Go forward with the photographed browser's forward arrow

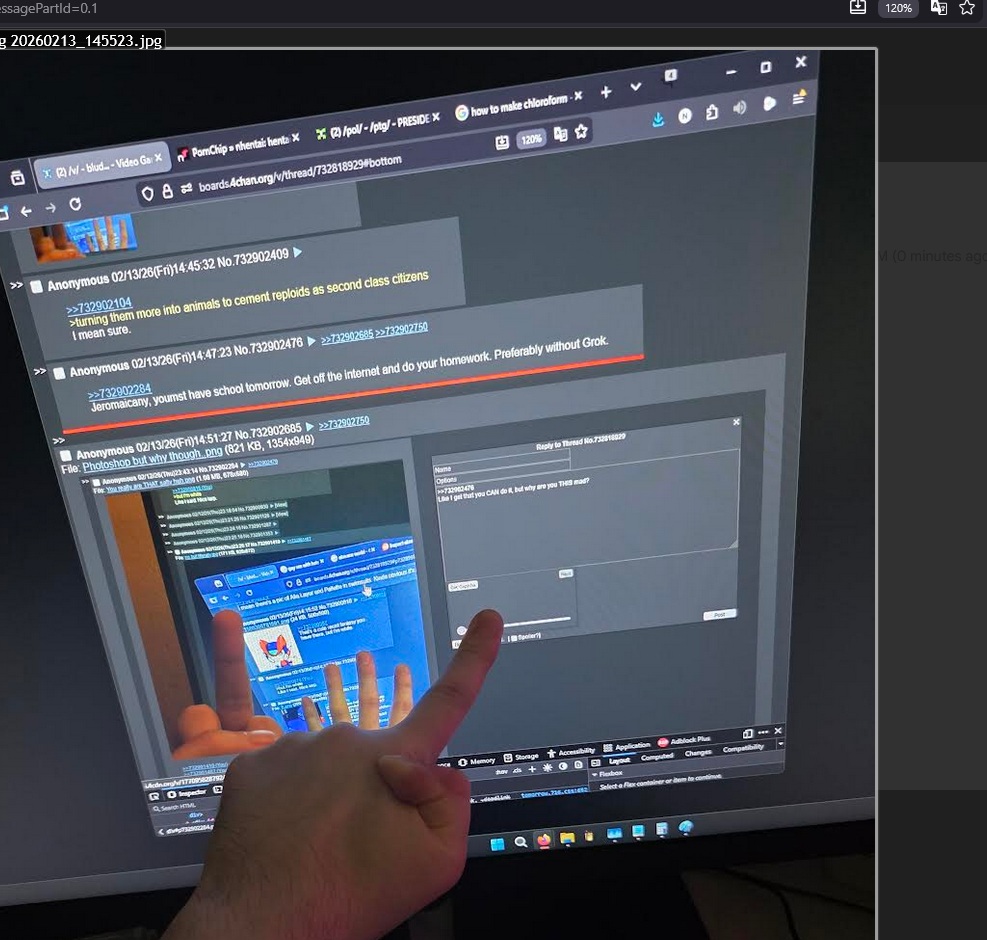tap(50, 208)
